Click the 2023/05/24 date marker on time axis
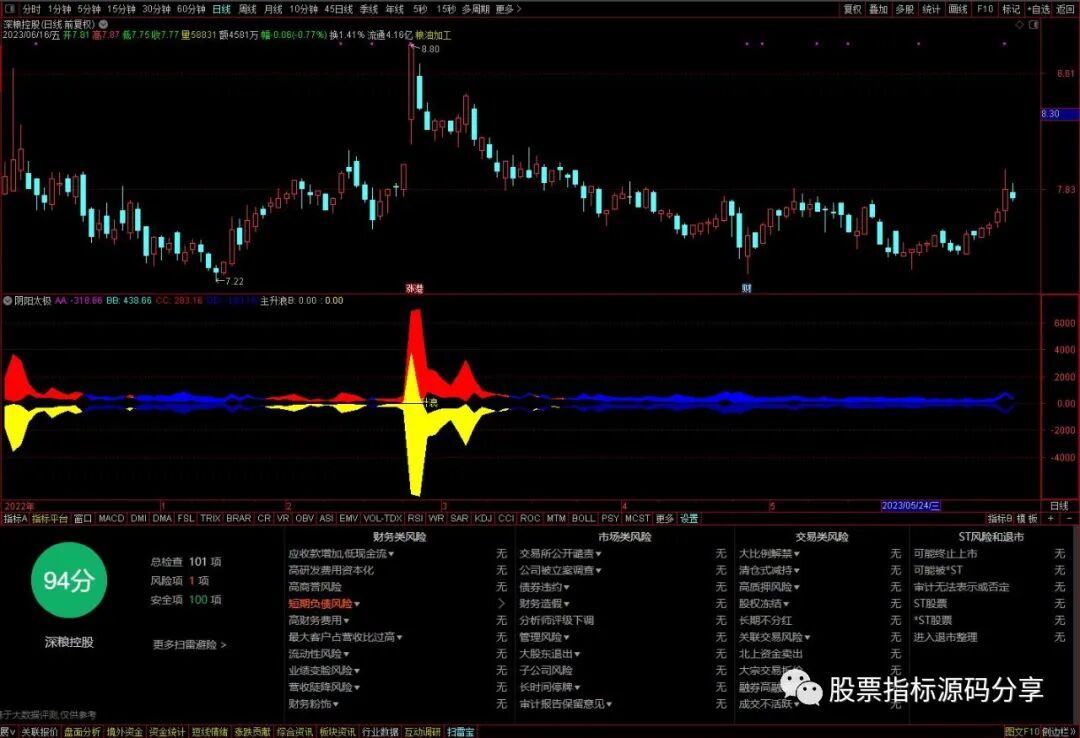 pyautogui.click(x=911, y=506)
